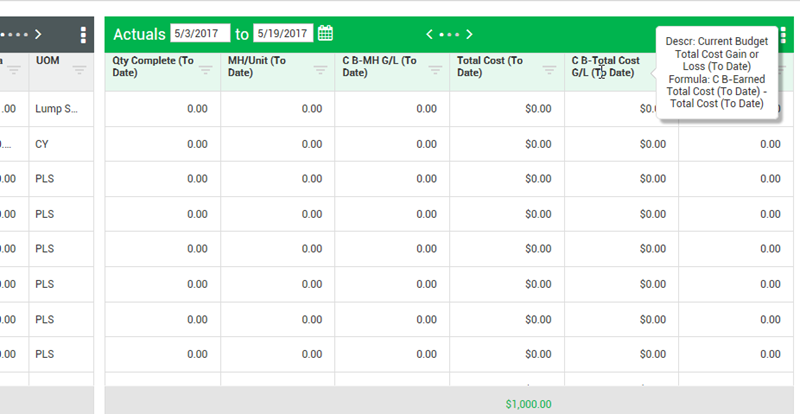
Task: Open the calendar date picker icon
Action: (326, 34)
